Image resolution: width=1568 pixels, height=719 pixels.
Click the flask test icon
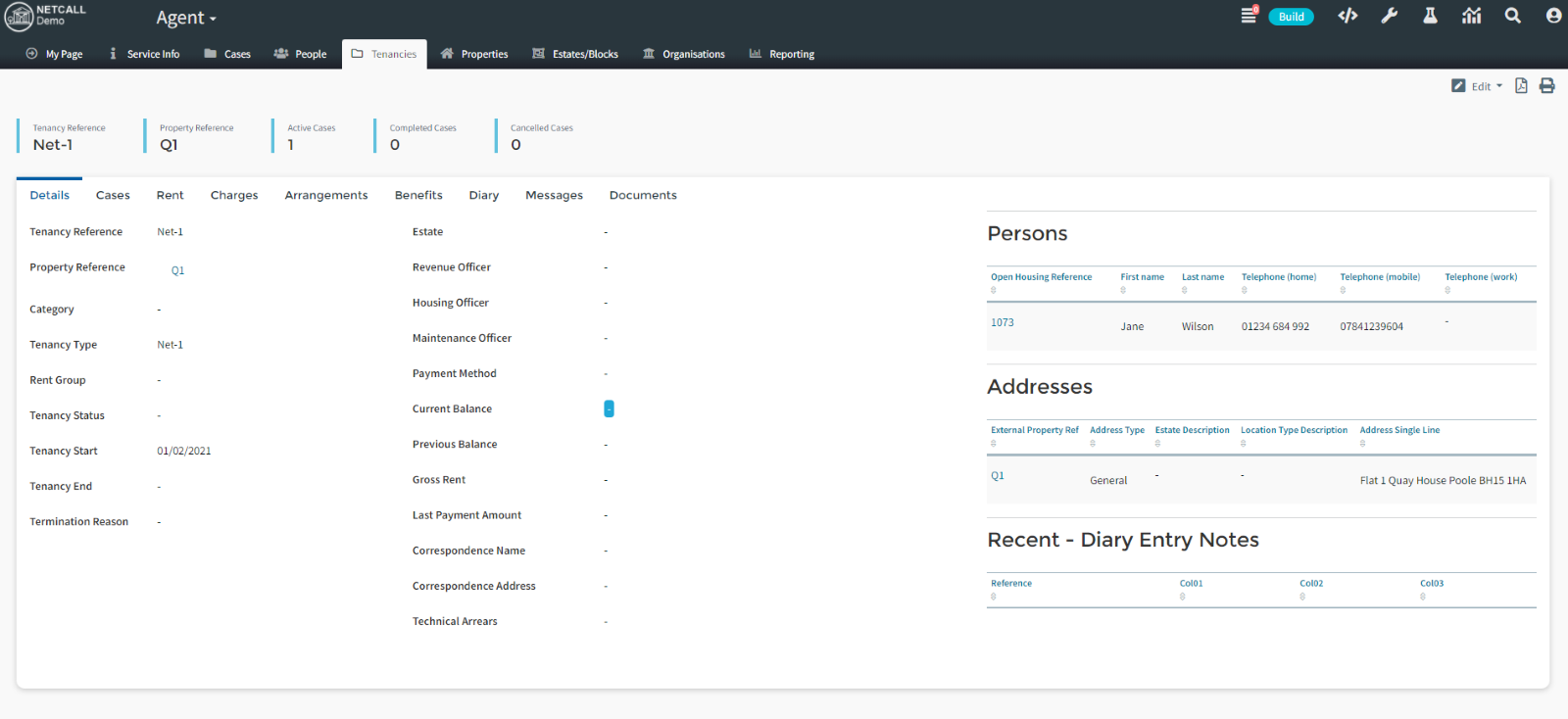tap(1430, 16)
